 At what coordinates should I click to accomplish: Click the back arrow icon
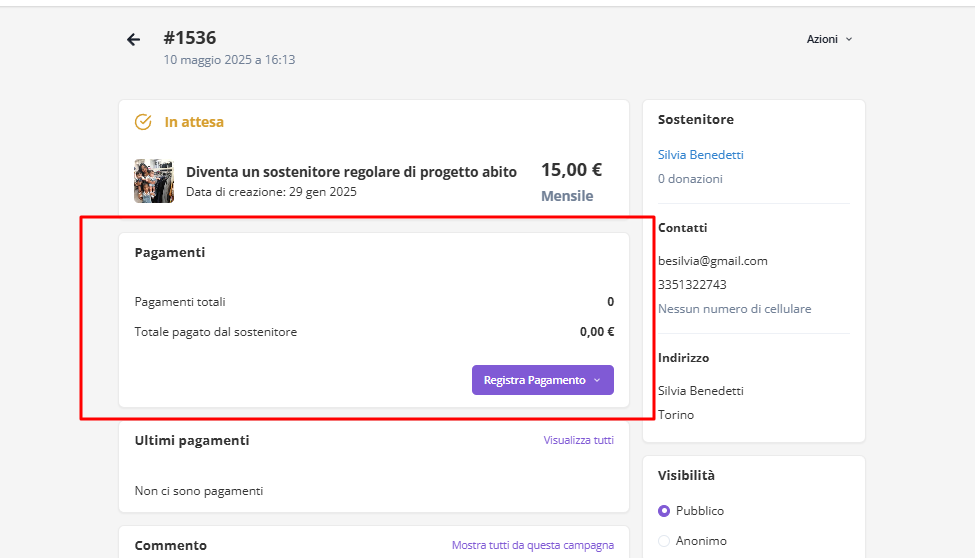pos(133,40)
